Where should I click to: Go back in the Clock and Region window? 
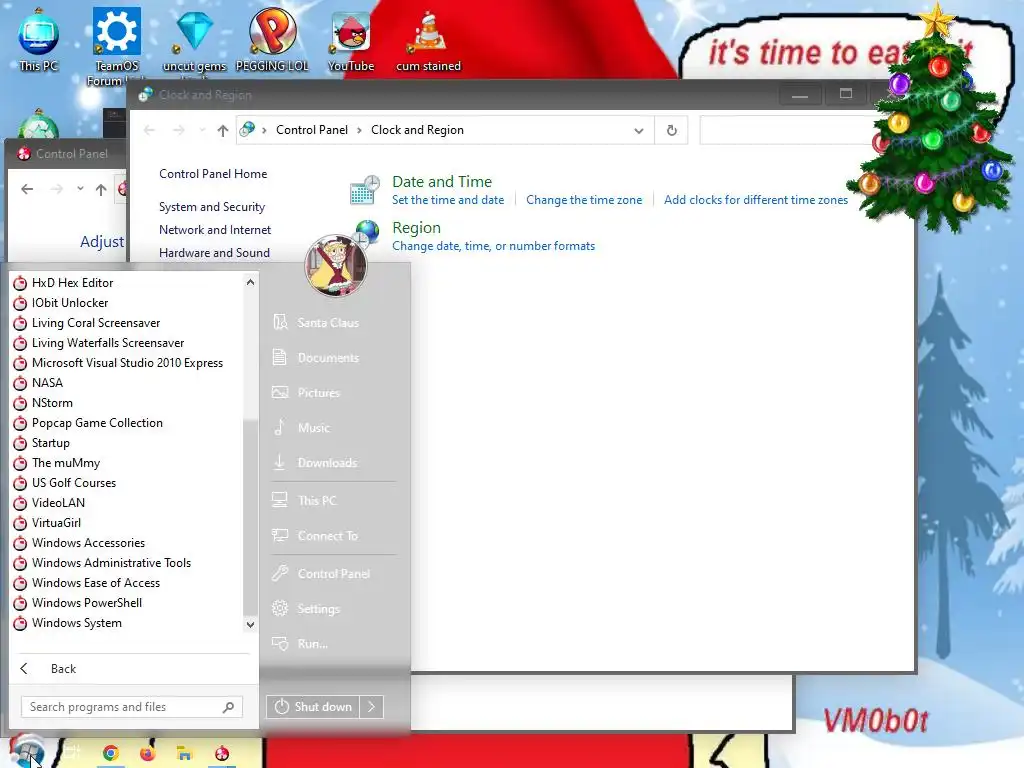(149, 130)
